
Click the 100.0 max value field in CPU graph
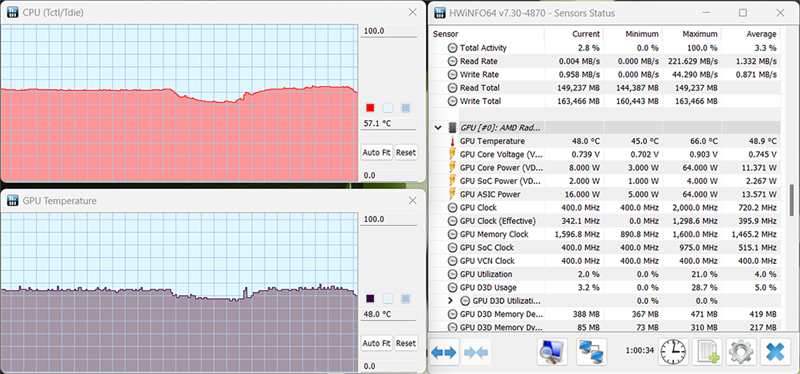pyautogui.click(x=389, y=31)
